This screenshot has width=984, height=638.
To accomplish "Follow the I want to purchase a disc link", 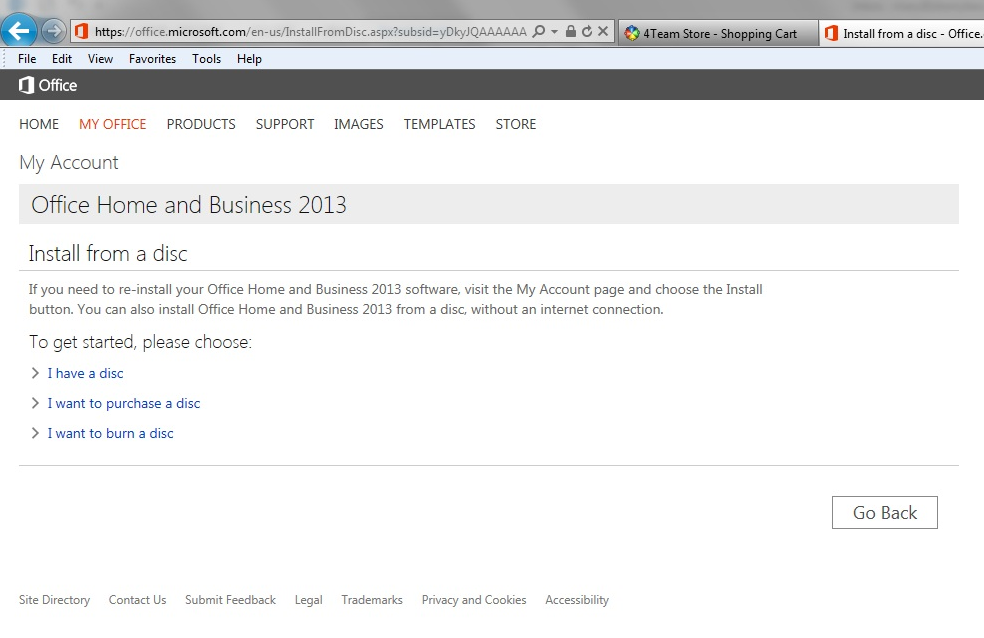I will pyautogui.click(x=124, y=403).
